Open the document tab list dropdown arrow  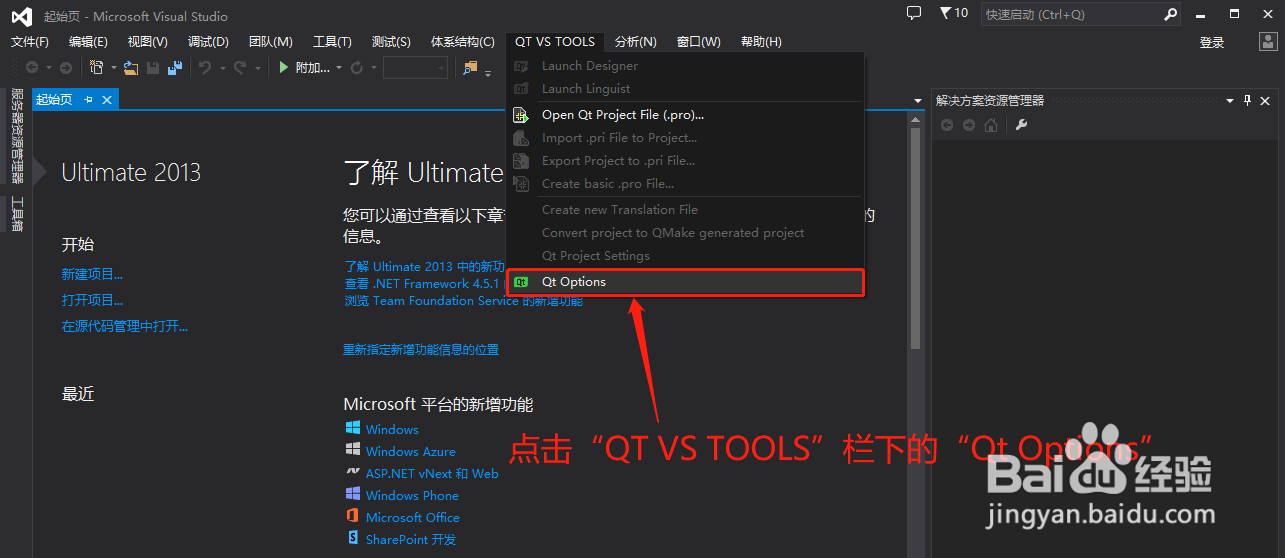click(918, 100)
